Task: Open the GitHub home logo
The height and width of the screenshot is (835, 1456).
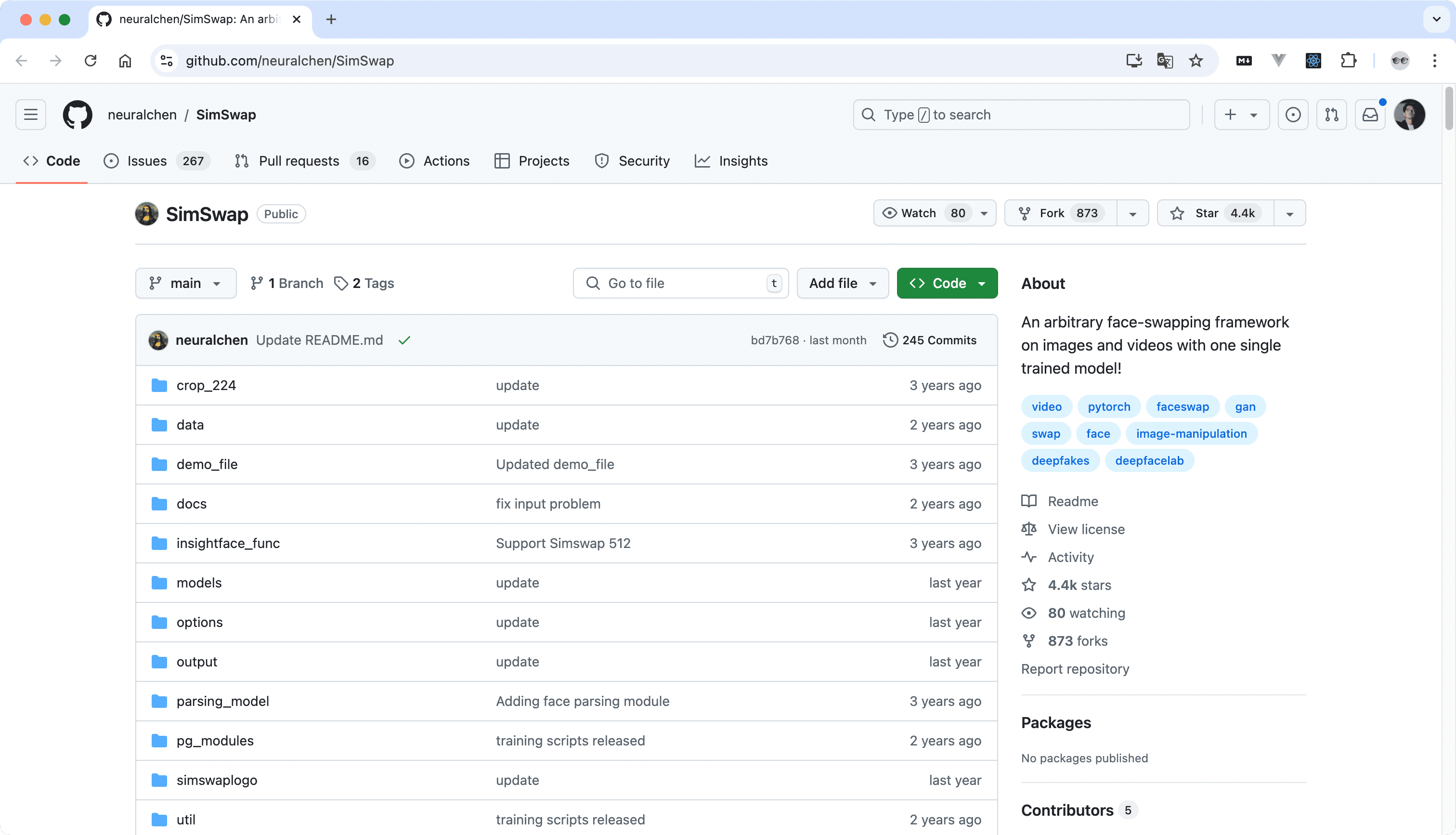Action: [x=78, y=114]
